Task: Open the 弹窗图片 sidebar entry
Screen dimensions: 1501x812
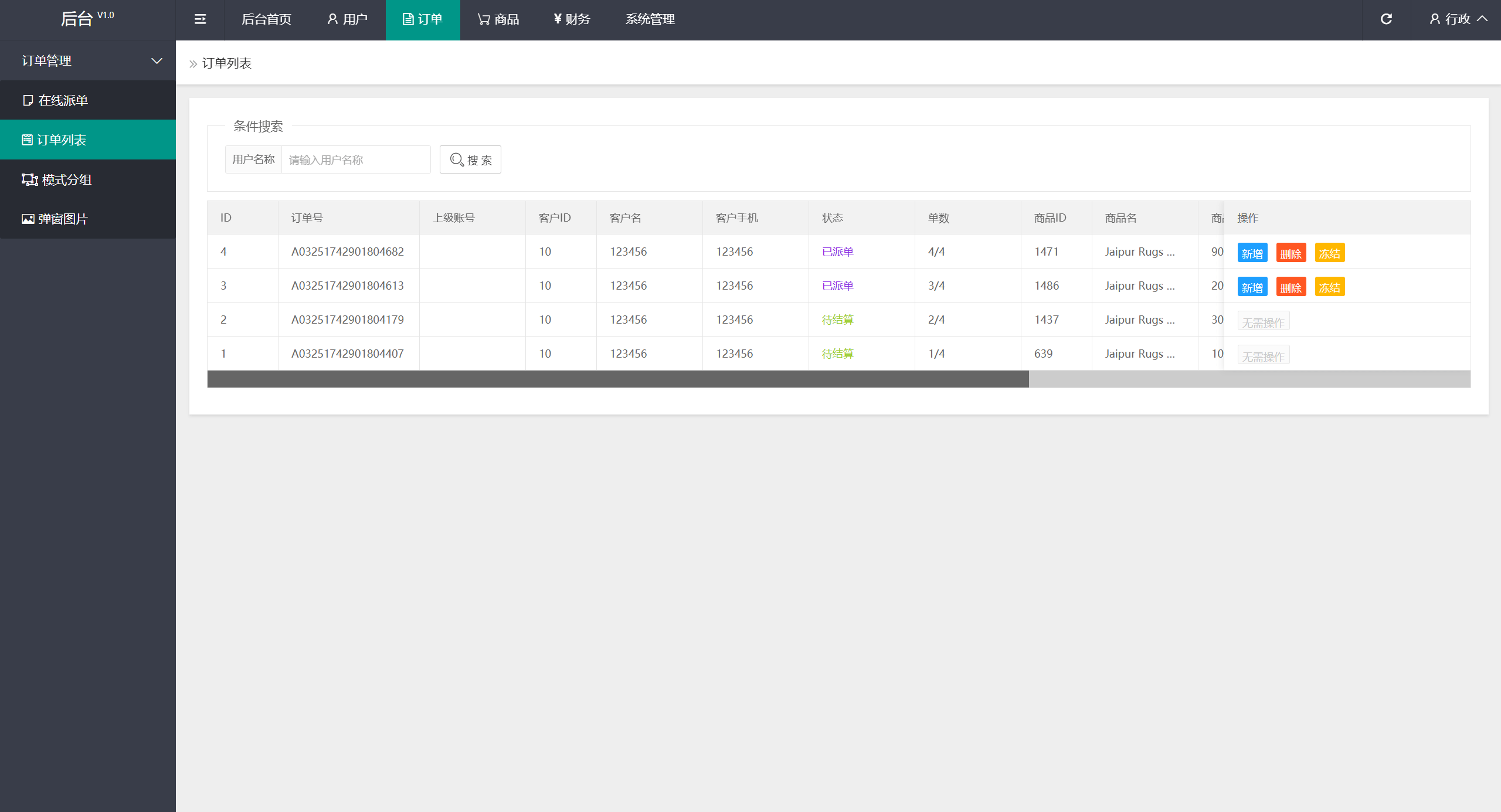Action: click(88, 219)
